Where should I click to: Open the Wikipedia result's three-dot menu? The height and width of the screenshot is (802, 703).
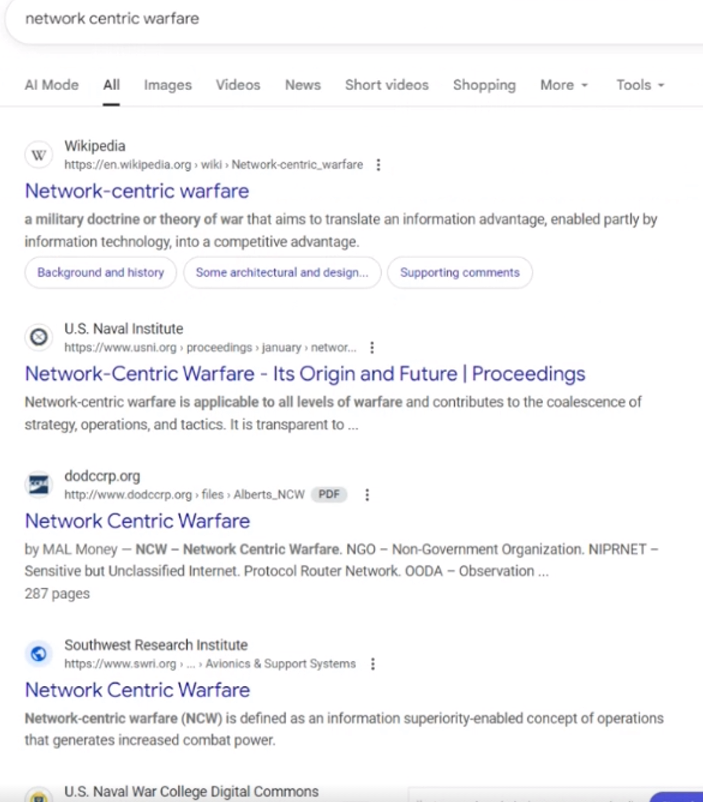pyautogui.click(x=378, y=165)
